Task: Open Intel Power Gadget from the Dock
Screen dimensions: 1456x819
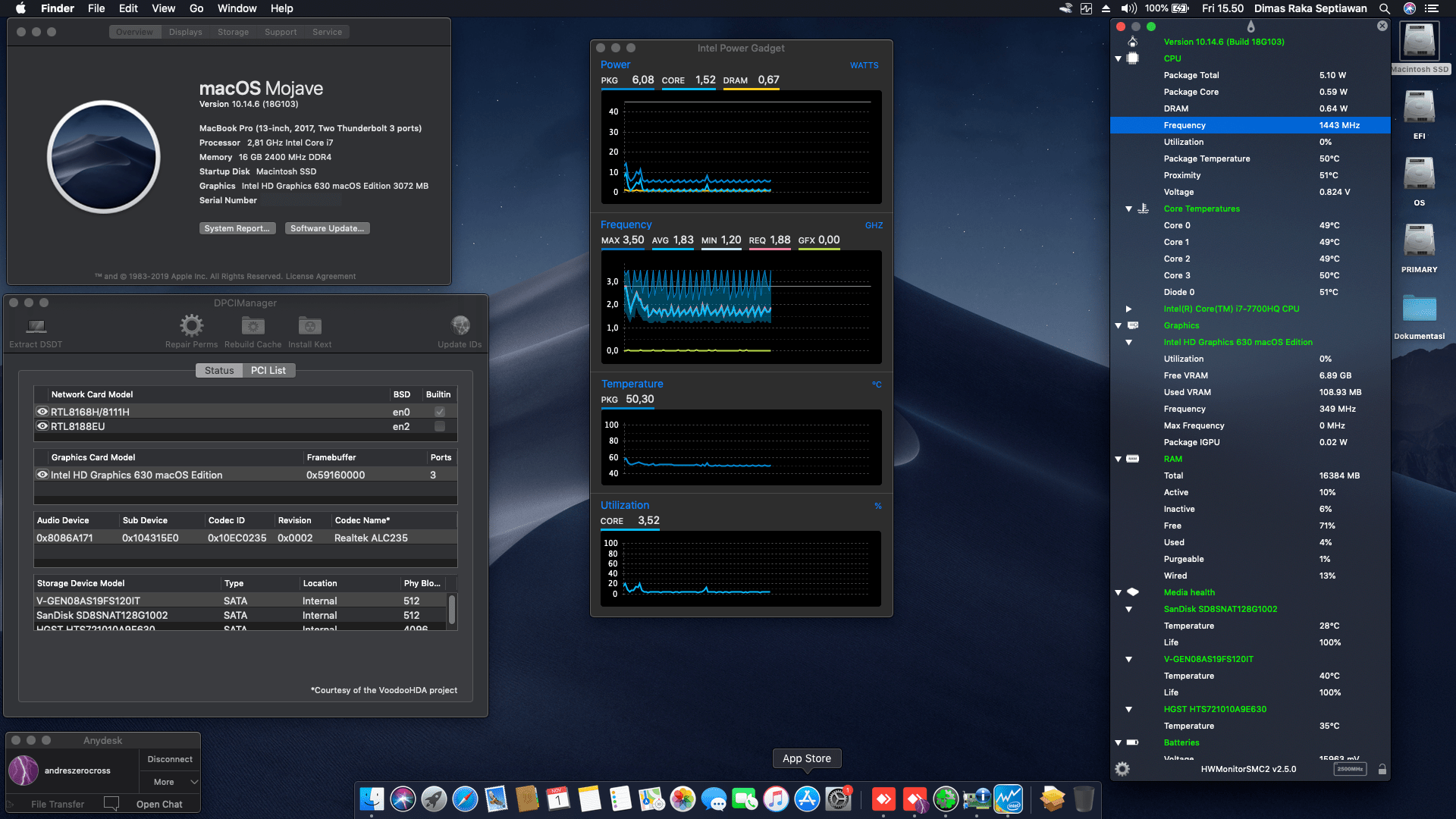Action: click(x=1009, y=799)
